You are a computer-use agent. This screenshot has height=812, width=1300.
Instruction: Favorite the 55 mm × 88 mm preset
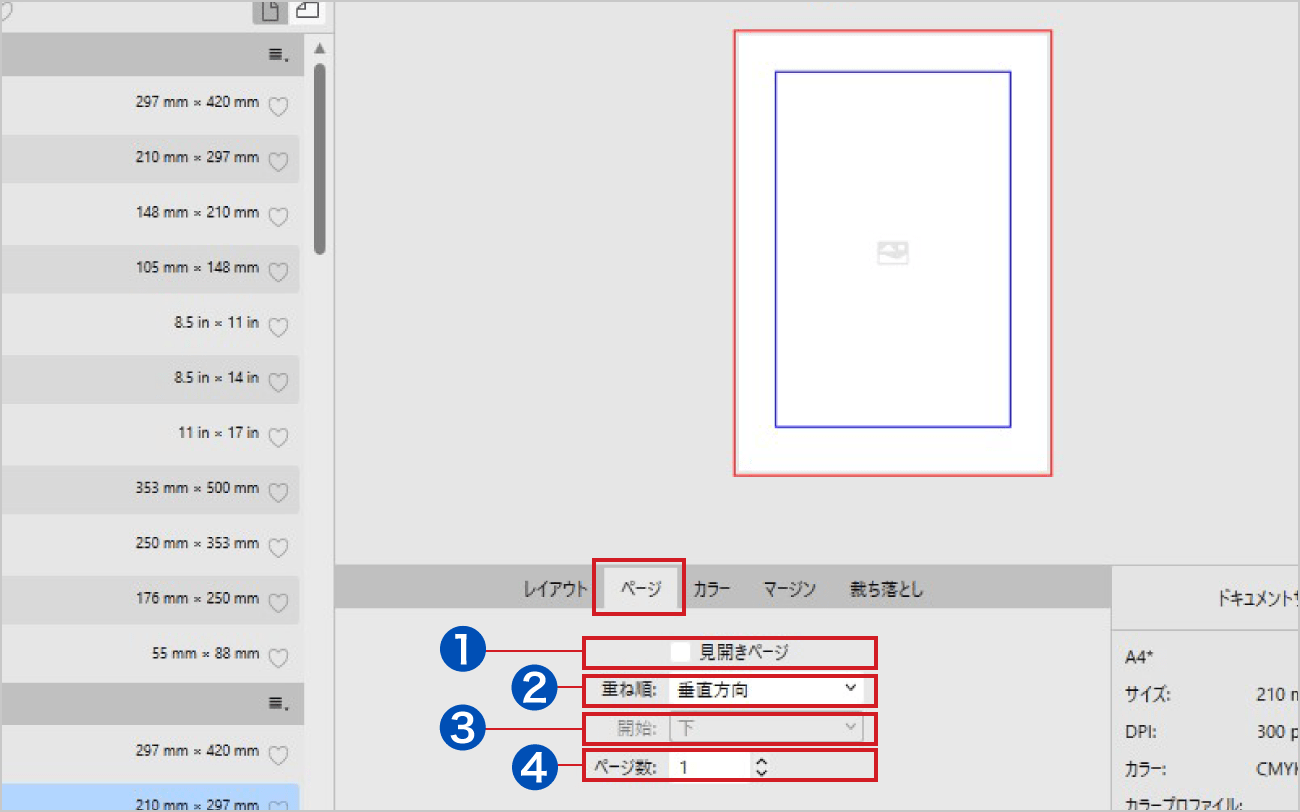(x=279, y=657)
